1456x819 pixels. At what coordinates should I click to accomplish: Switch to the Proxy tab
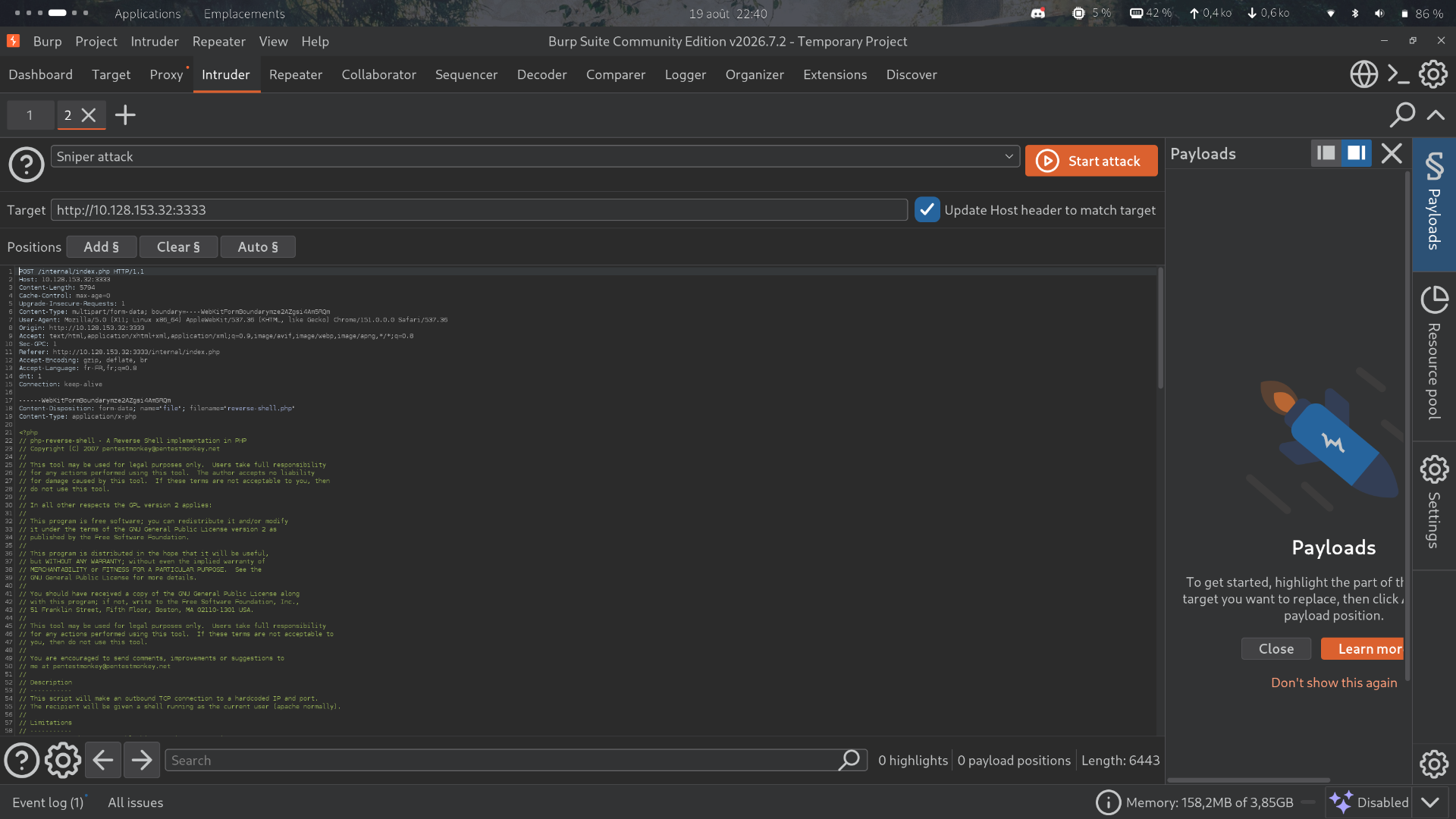tap(166, 74)
